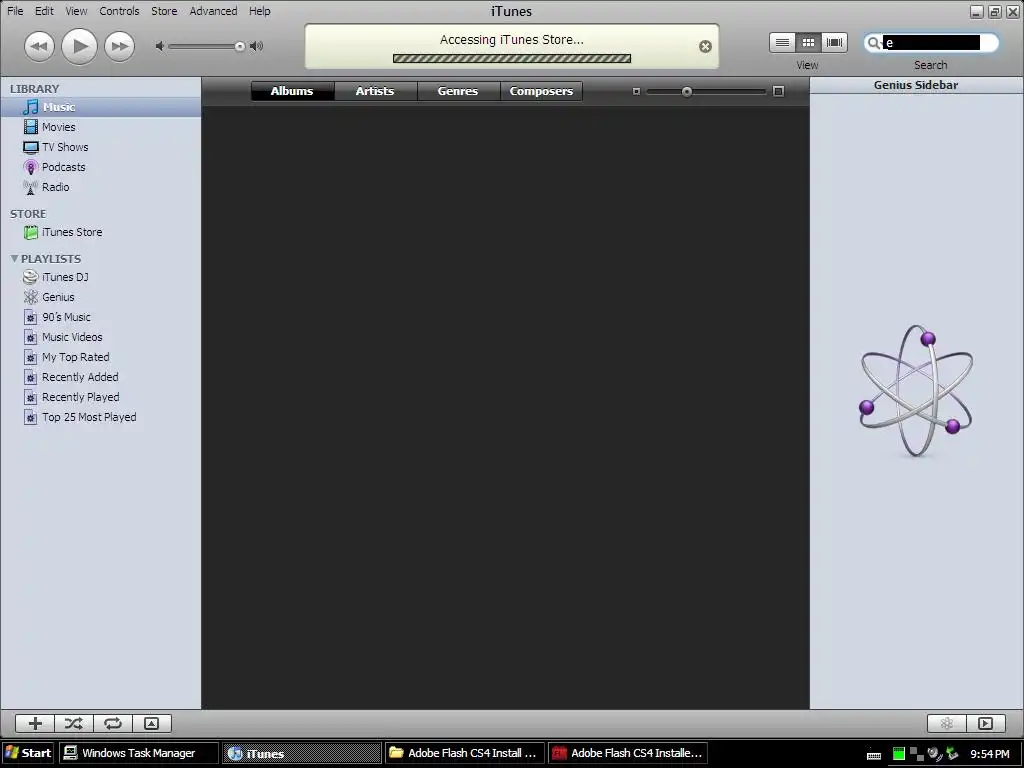Screen dimensions: 1024x768
Task: Click the album artwork size slider knob
Action: coord(686,91)
